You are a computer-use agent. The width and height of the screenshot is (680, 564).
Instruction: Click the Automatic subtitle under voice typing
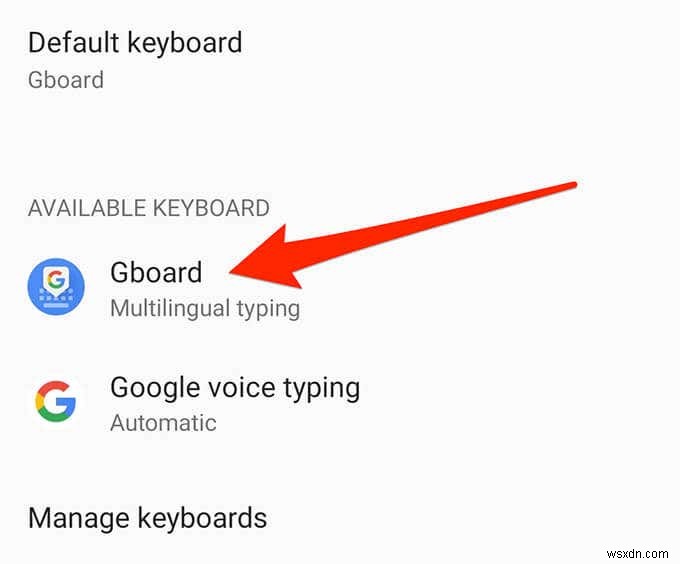[x=163, y=423]
